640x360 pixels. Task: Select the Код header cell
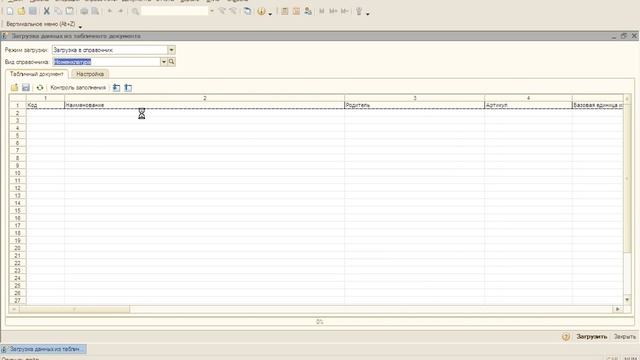tap(45, 105)
